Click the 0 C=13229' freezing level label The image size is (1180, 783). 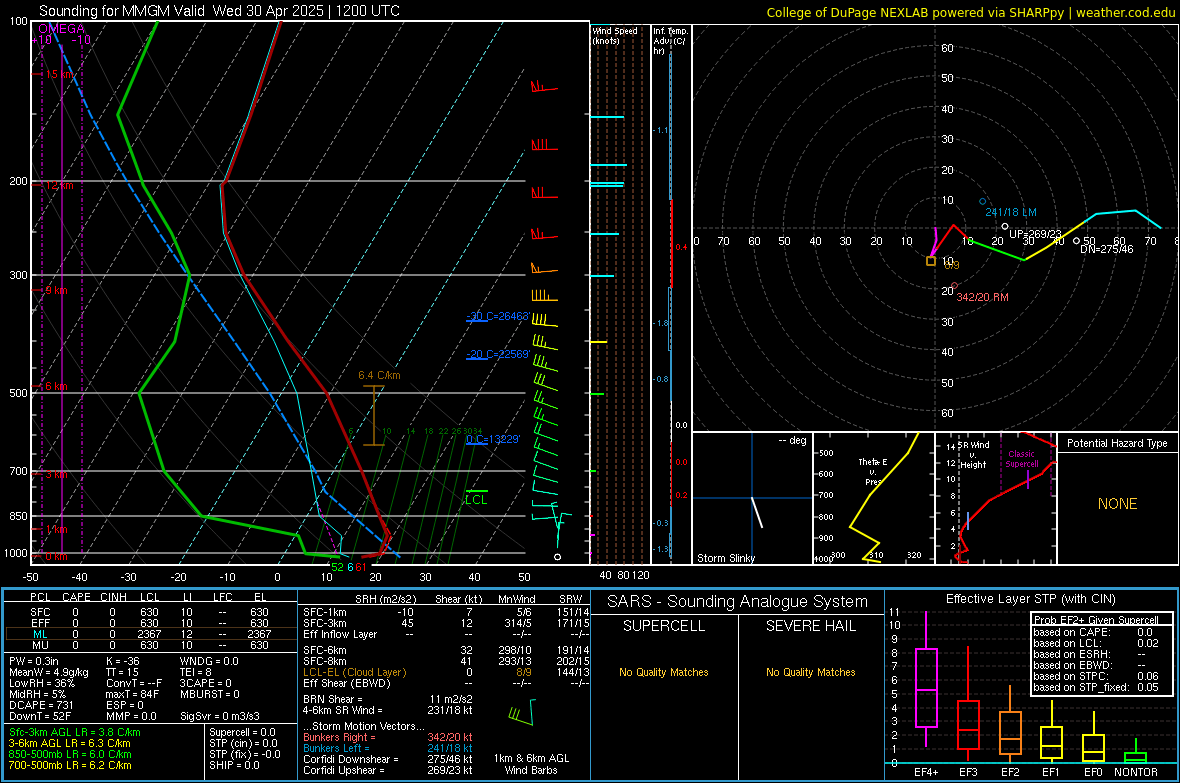point(492,440)
